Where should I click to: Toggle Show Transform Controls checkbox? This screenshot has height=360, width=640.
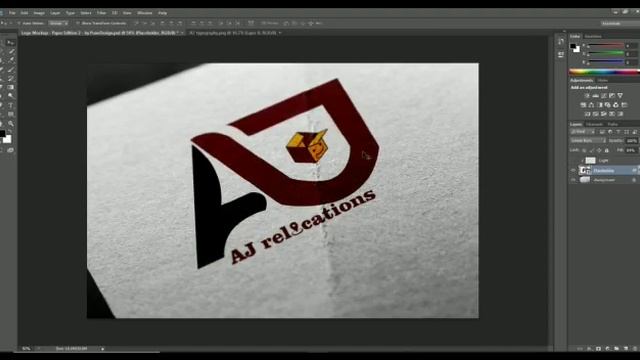coord(78,23)
